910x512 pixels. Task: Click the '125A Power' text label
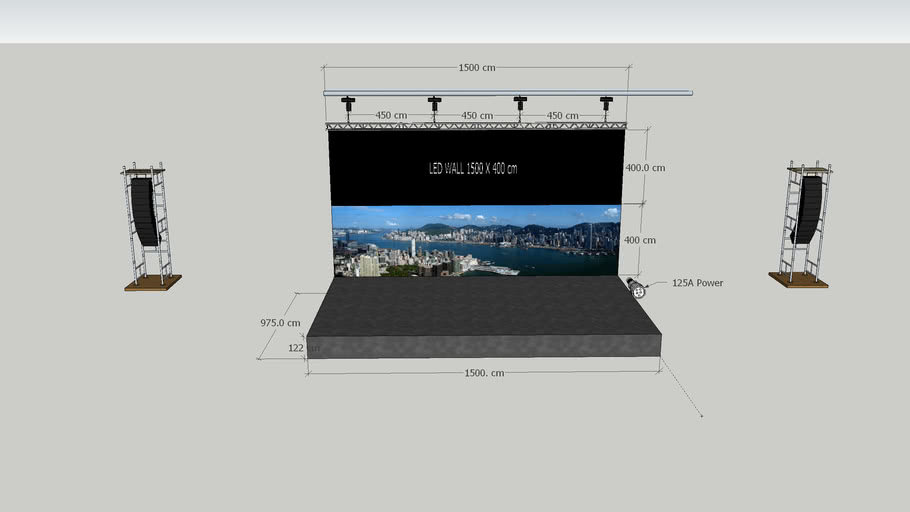(697, 283)
